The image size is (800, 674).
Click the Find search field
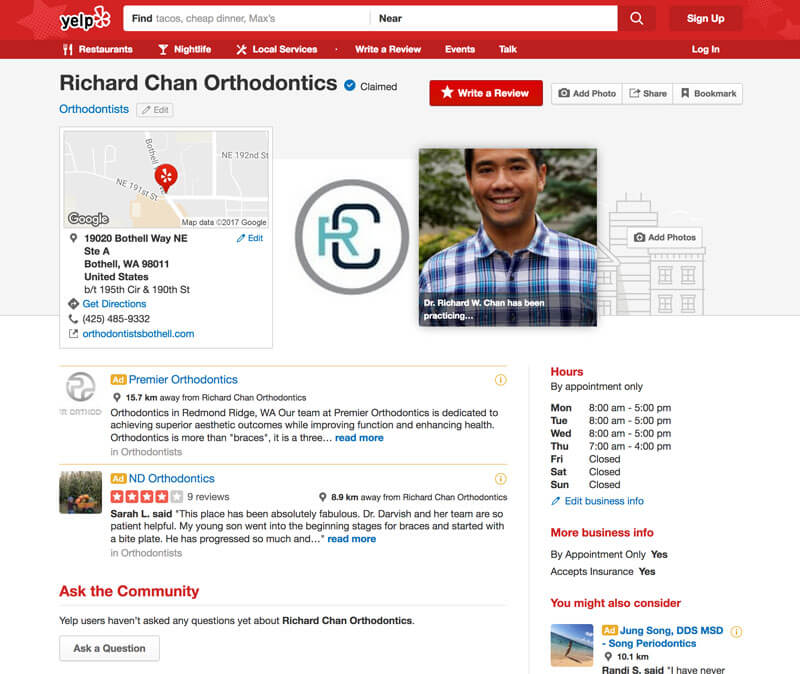coord(247,18)
